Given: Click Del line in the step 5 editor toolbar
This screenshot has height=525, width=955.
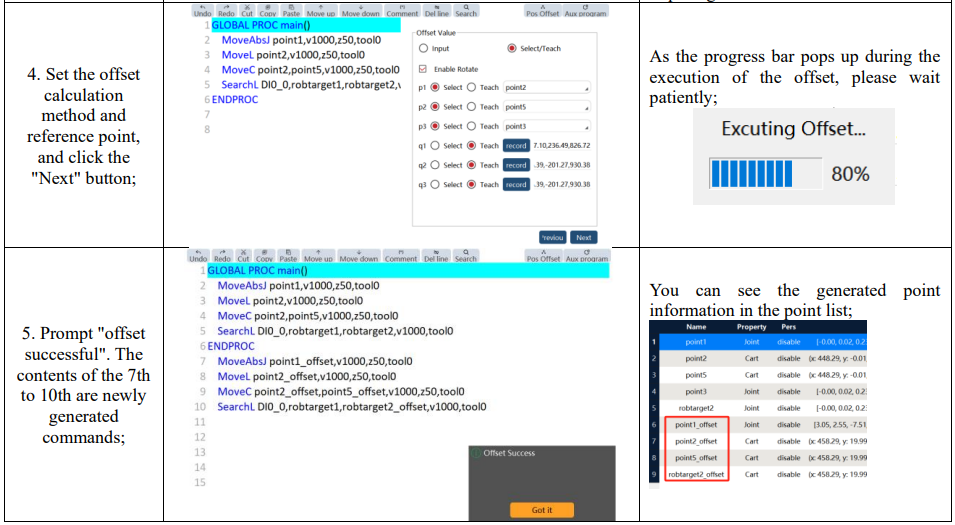Looking at the screenshot, I should tap(436, 256).
